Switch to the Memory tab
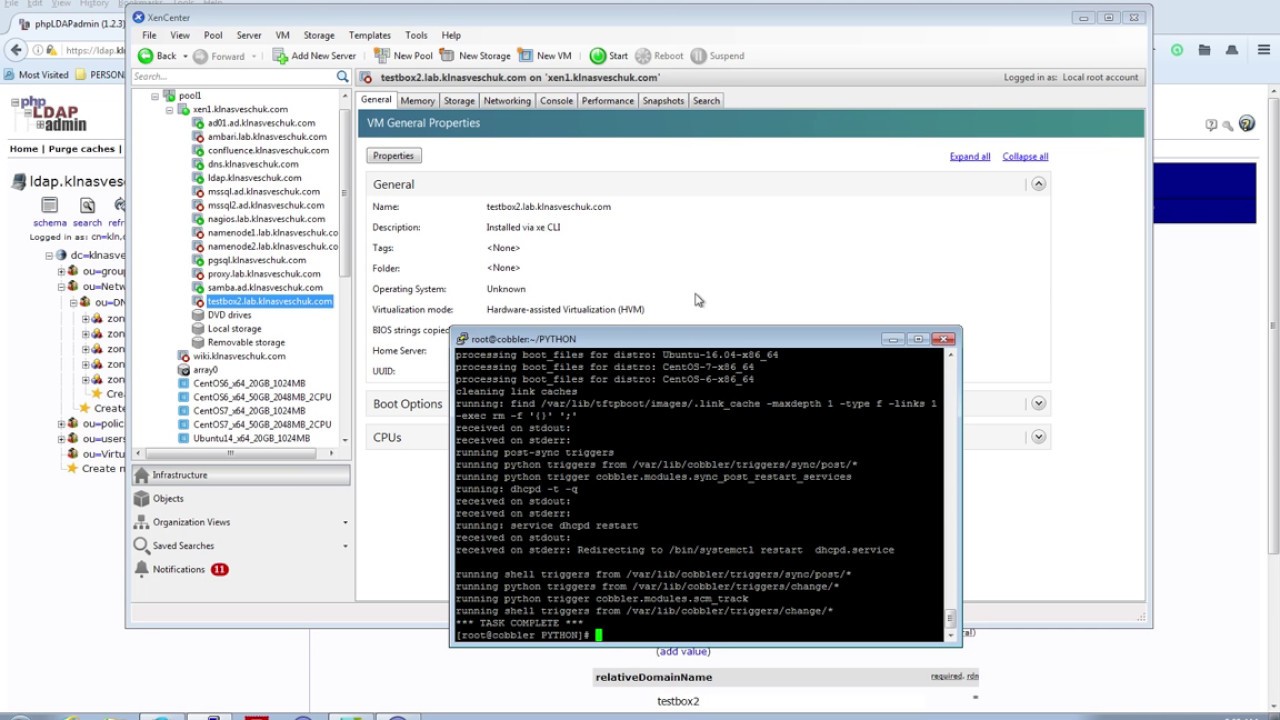 (417, 101)
